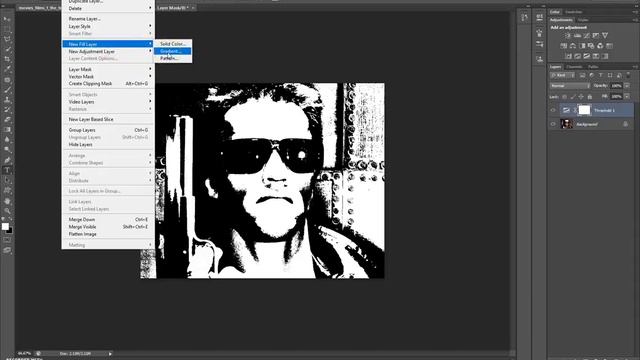Open the Adjustments panel flyout menu
Image resolution: width=640 pixels, height=360 pixels.
click(635, 20)
